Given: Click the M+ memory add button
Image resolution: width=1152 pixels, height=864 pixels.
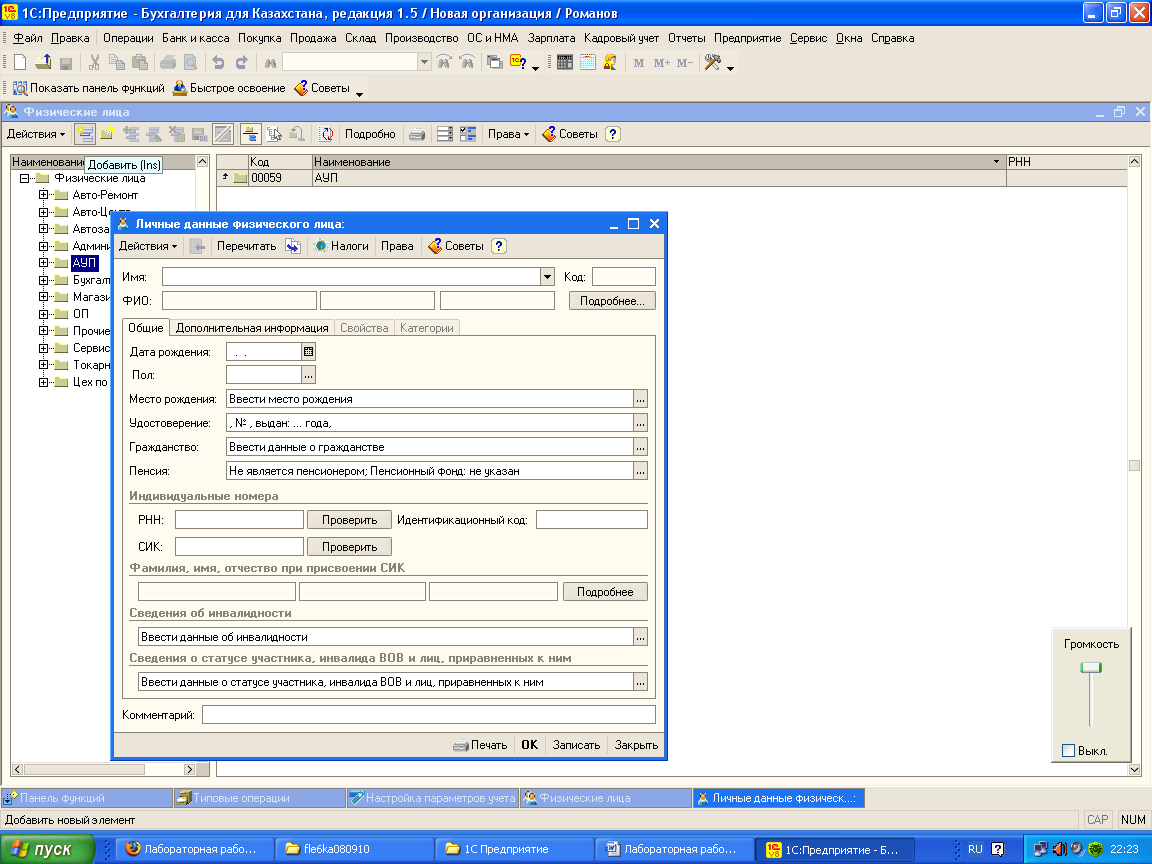Looking at the screenshot, I should pos(661,63).
